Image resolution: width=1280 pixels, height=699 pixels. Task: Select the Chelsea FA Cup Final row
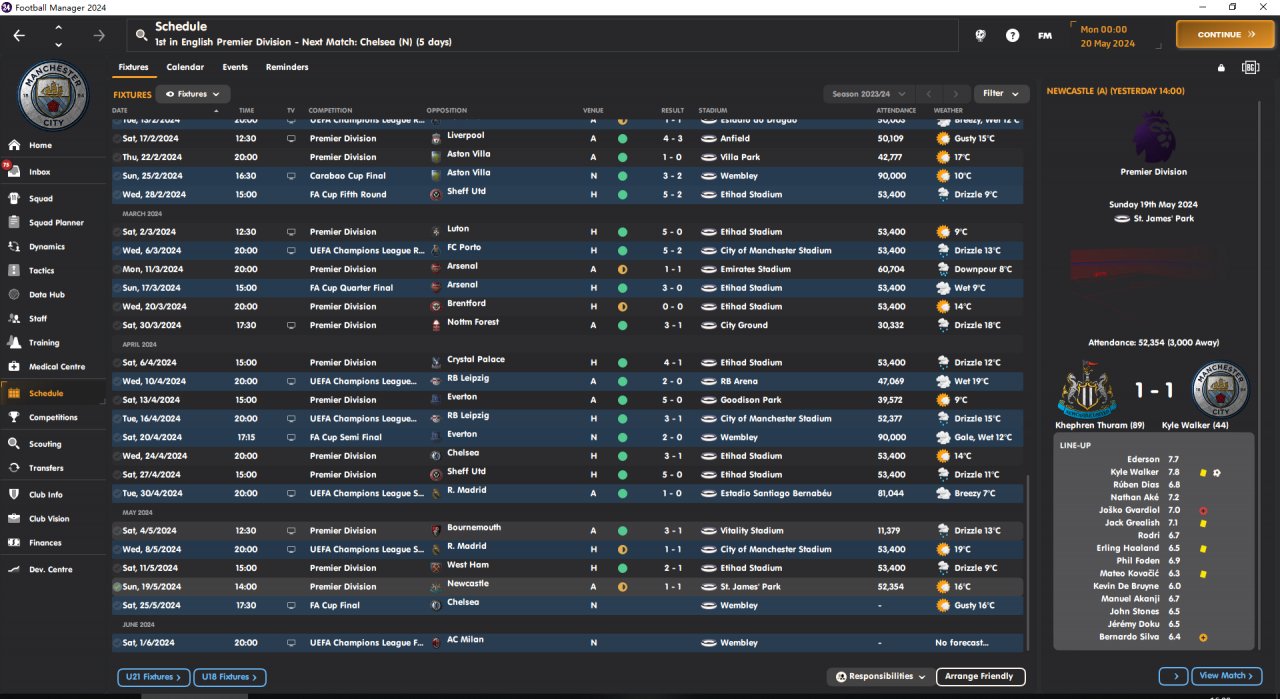[x=567, y=605]
